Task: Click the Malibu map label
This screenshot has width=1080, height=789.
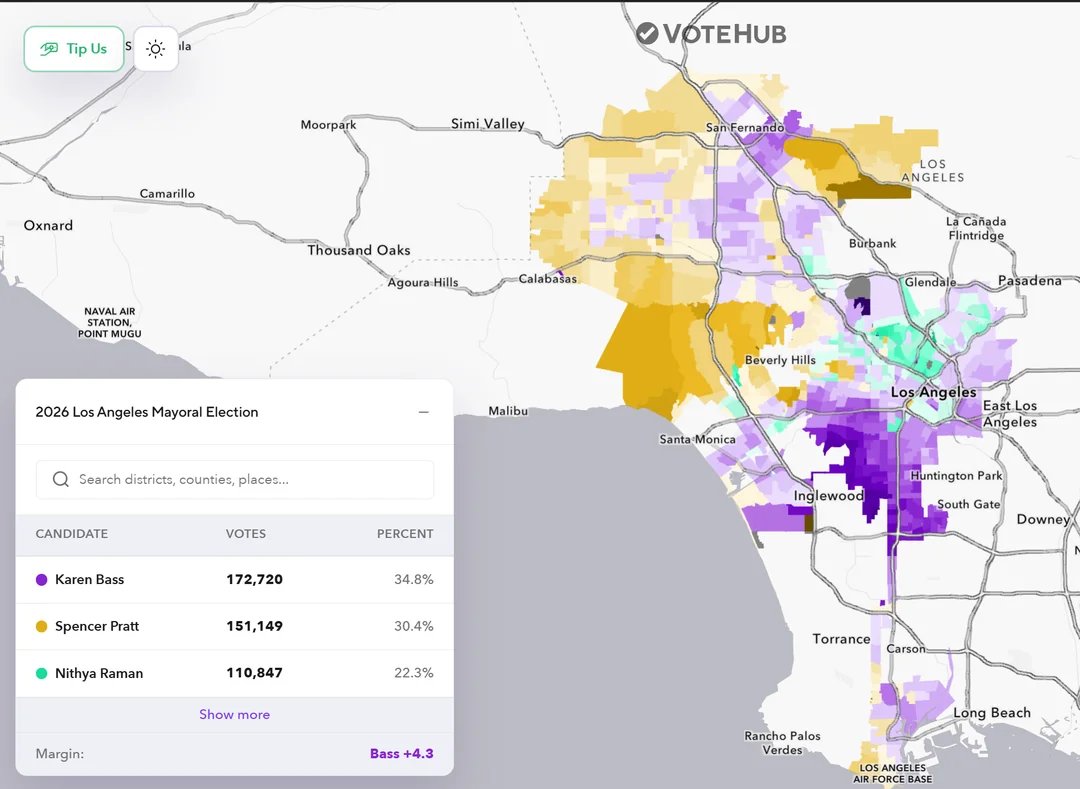Action: [x=508, y=411]
